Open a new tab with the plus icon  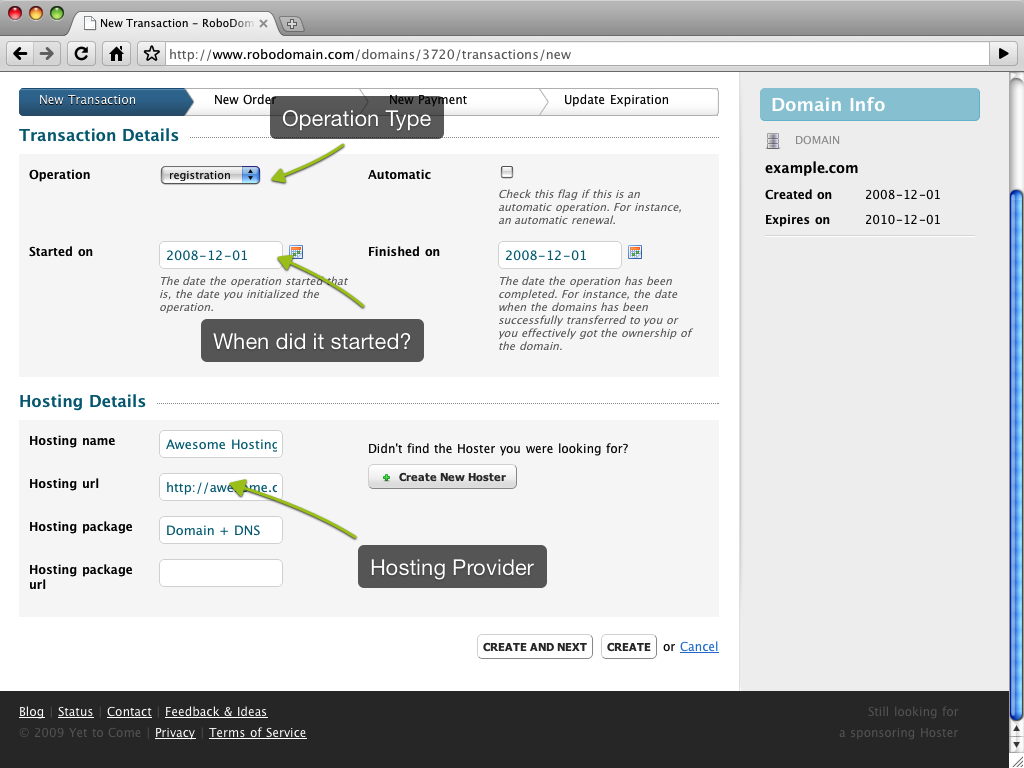point(292,24)
